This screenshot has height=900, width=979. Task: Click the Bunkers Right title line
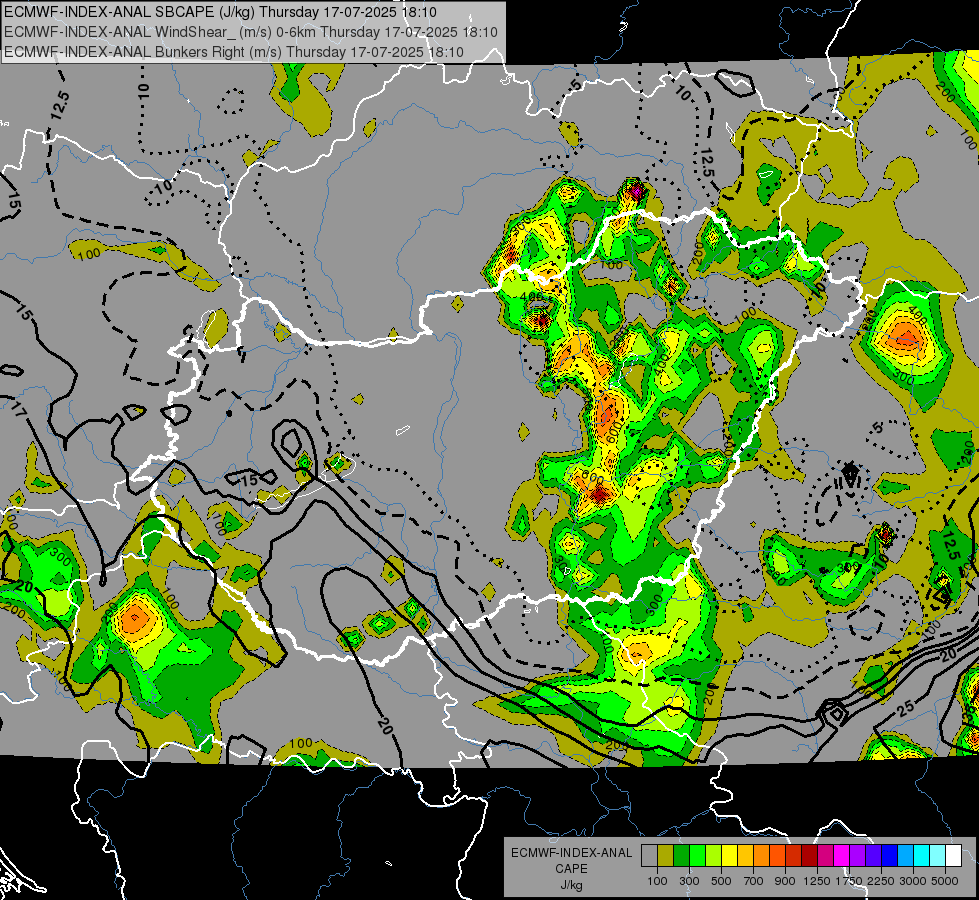click(234, 52)
